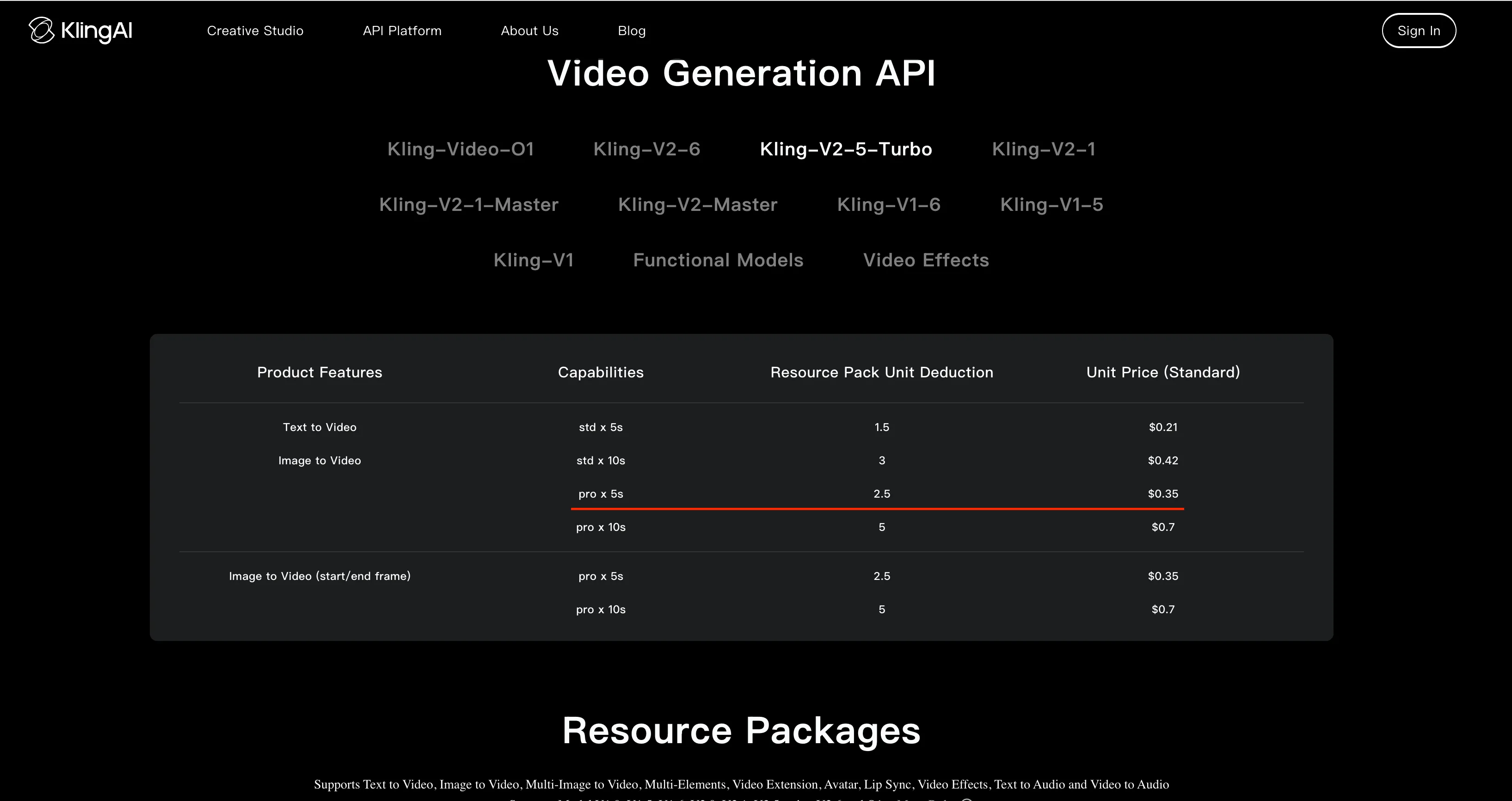Click the Image to Video (start/end frame) row

point(320,576)
